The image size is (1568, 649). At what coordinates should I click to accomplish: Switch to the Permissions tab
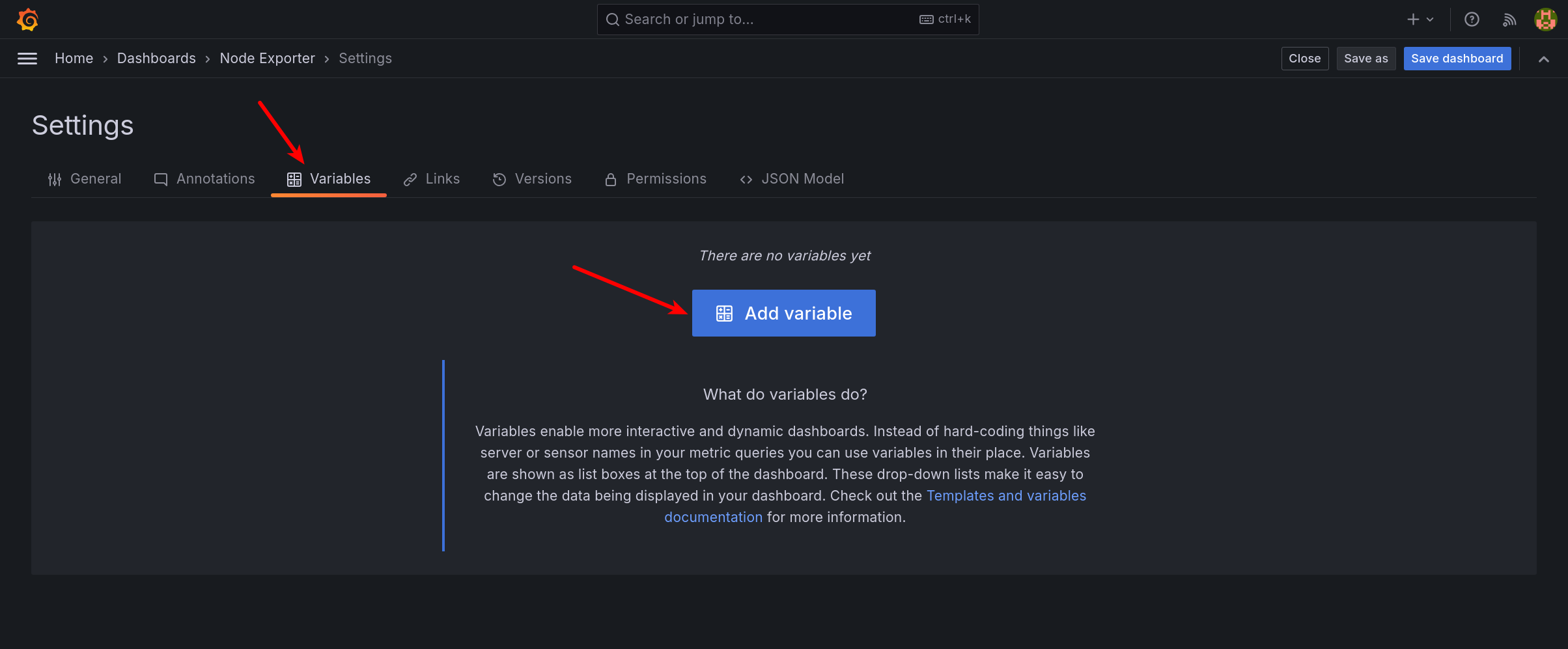click(x=655, y=179)
